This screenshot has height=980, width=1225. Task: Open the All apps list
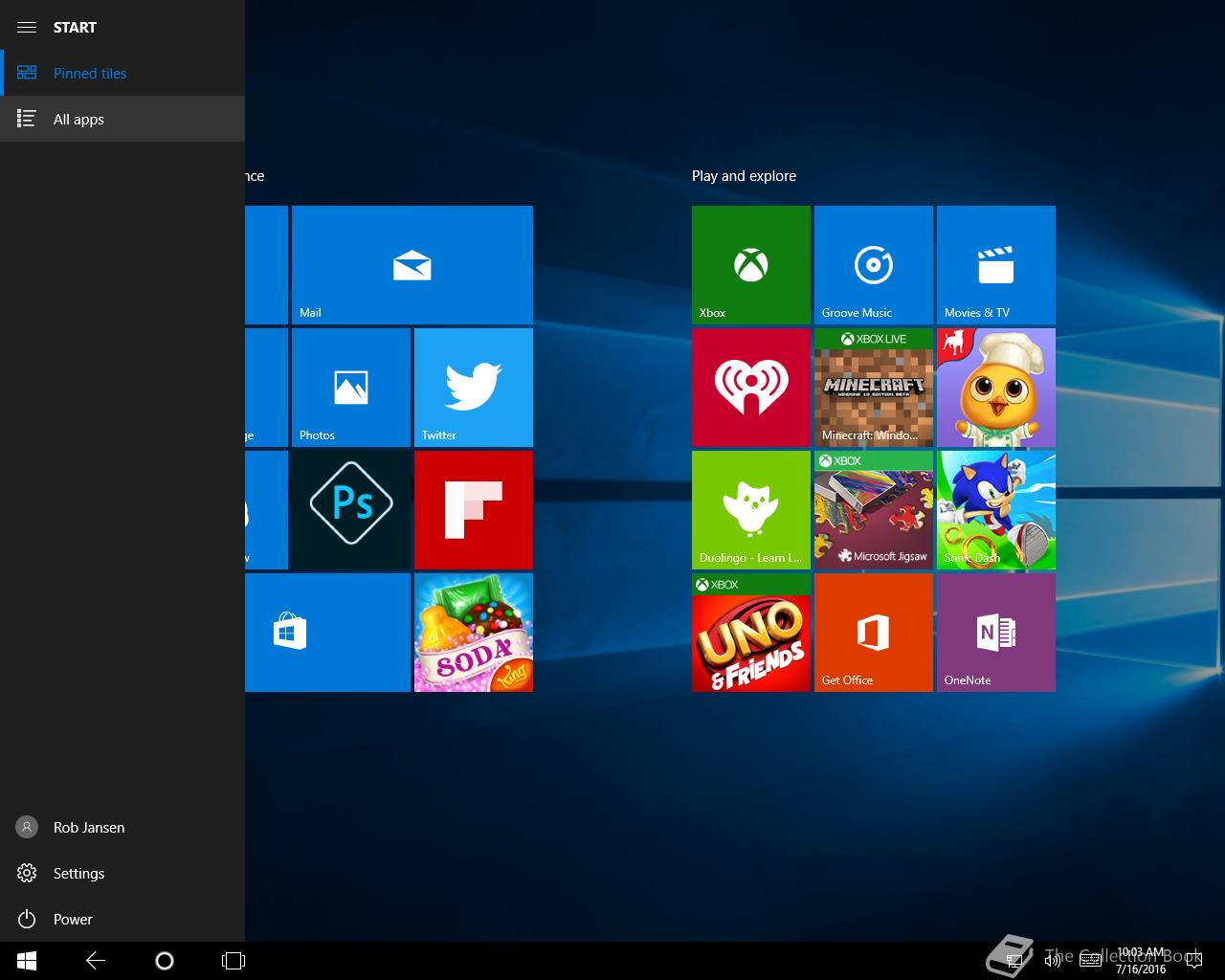122,119
